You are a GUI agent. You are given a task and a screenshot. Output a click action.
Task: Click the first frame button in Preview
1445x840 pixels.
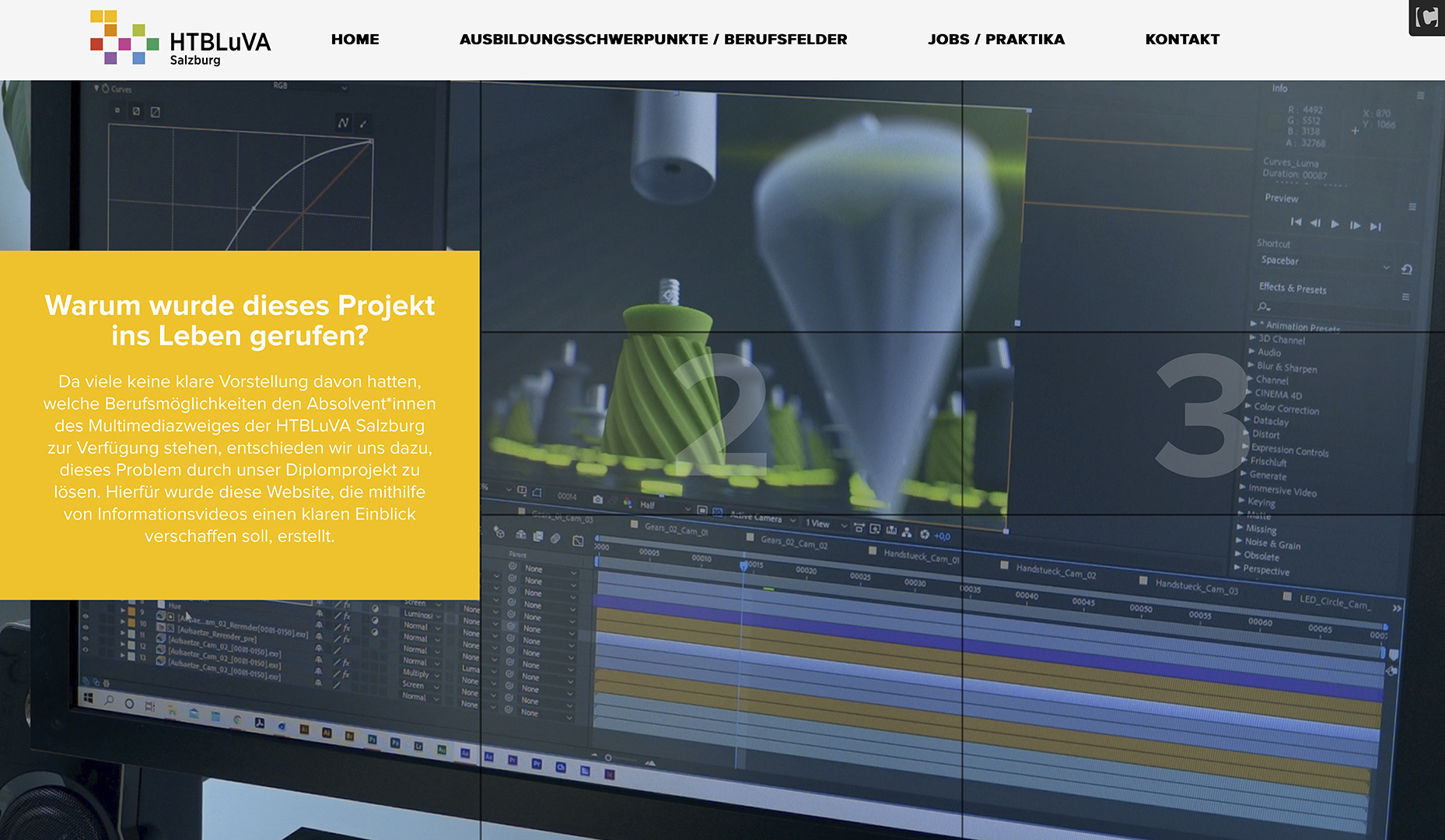coord(1296,222)
